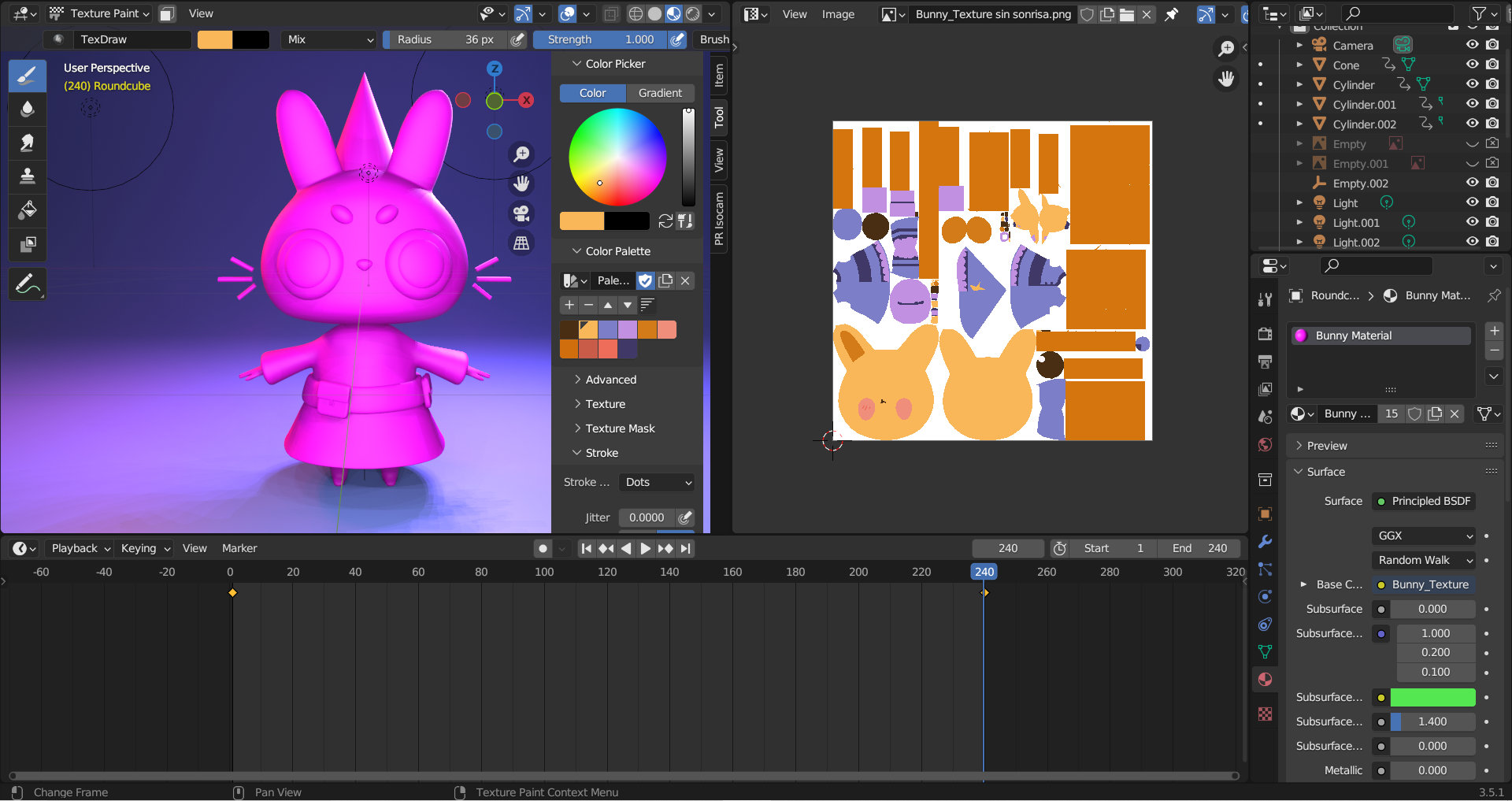
Task: Toggle radius pressure sensitivity button
Action: coord(517,39)
